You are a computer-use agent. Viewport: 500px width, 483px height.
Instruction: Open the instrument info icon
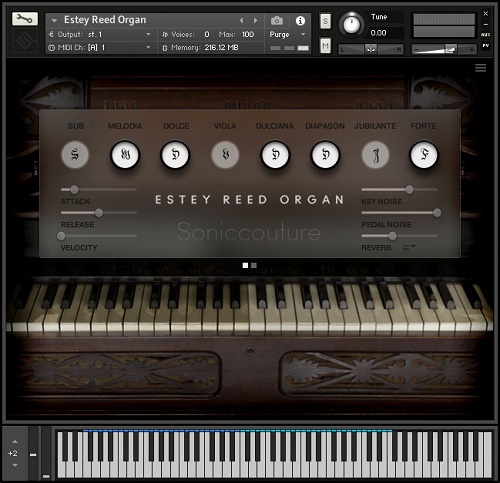coord(300,21)
